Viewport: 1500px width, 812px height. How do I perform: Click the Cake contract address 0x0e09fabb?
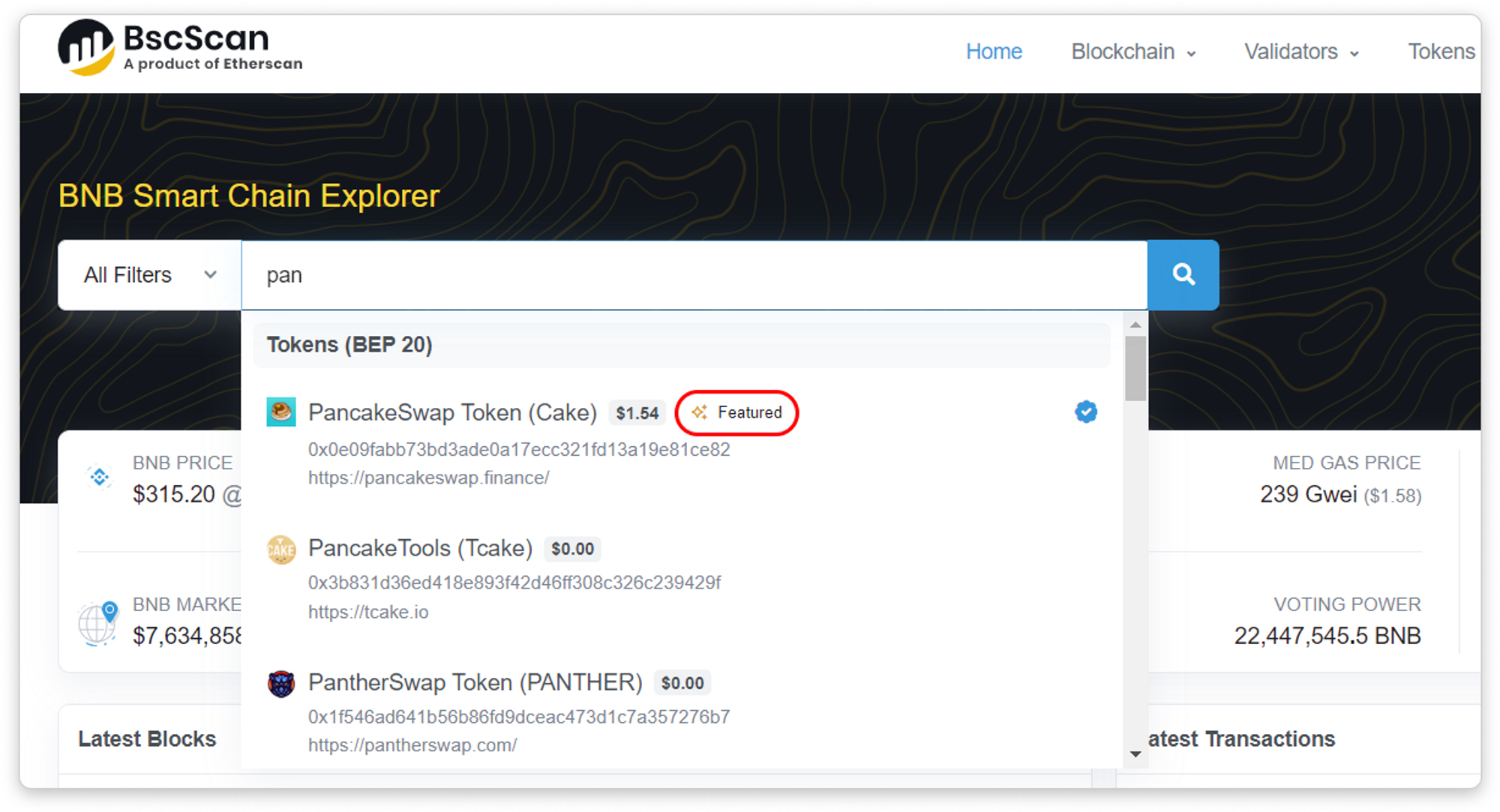(x=519, y=450)
